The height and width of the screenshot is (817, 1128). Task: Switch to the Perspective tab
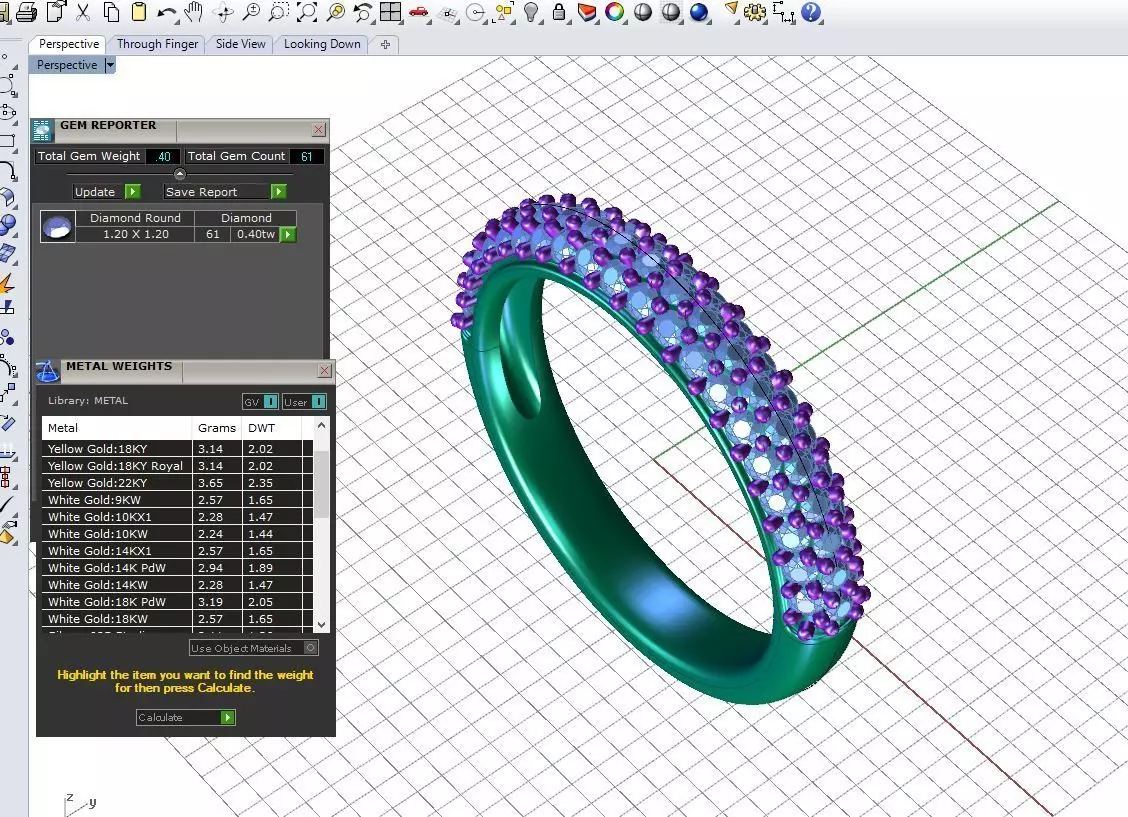[x=69, y=44]
